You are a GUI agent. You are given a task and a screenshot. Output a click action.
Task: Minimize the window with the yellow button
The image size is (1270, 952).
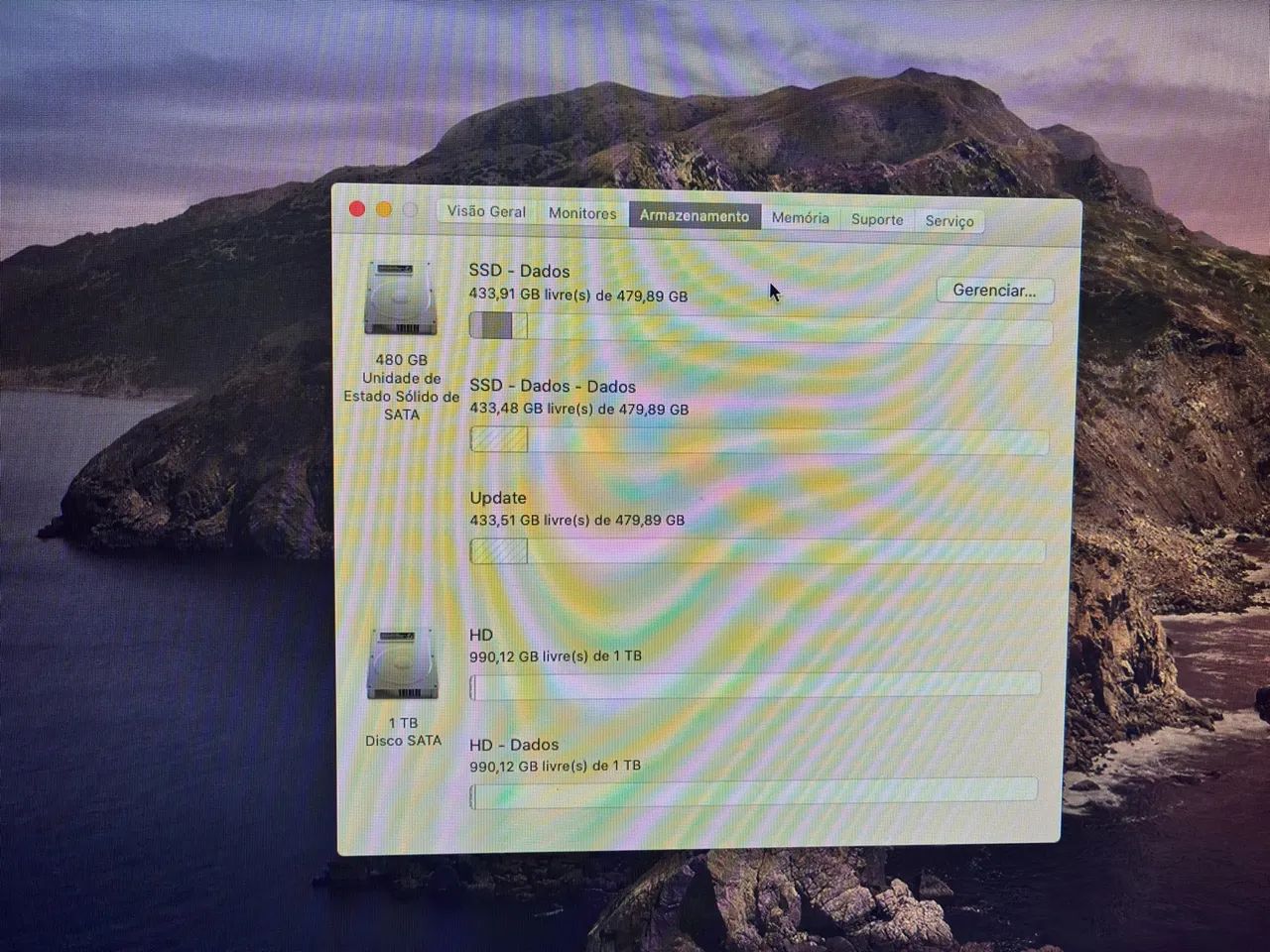click(384, 209)
